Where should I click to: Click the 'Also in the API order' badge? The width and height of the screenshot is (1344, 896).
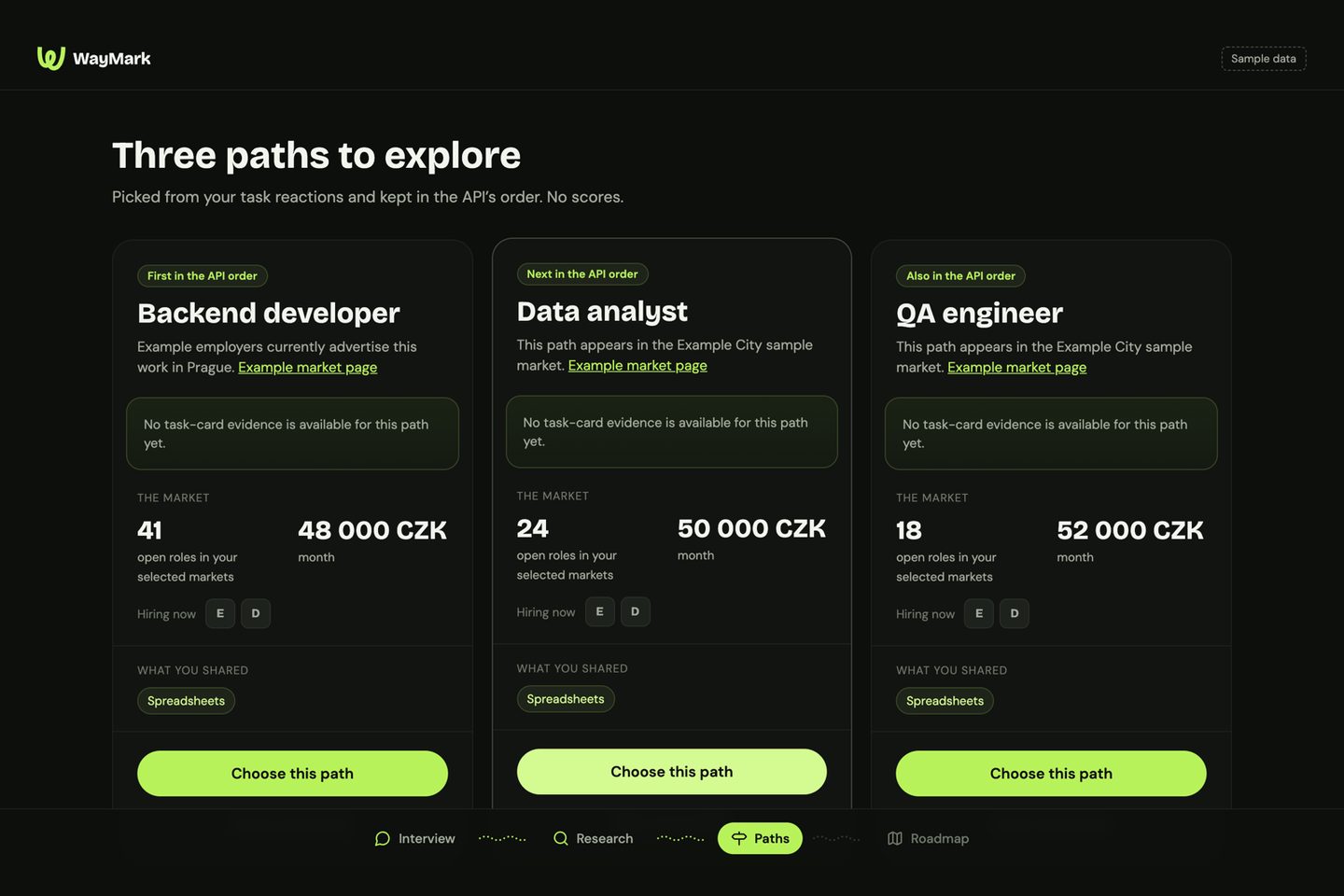[x=961, y=275]
